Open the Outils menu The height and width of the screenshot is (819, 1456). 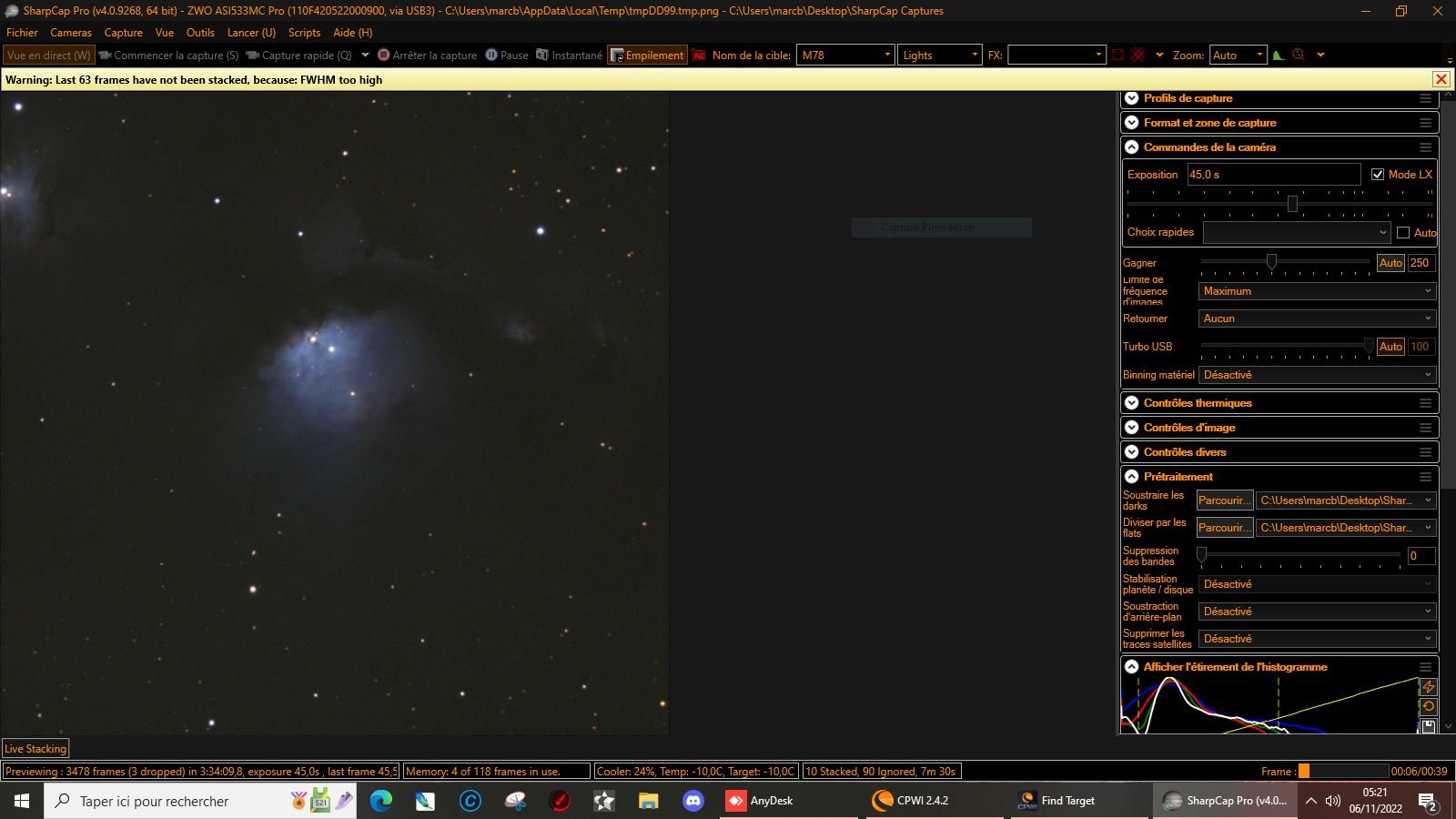(200, 33)
